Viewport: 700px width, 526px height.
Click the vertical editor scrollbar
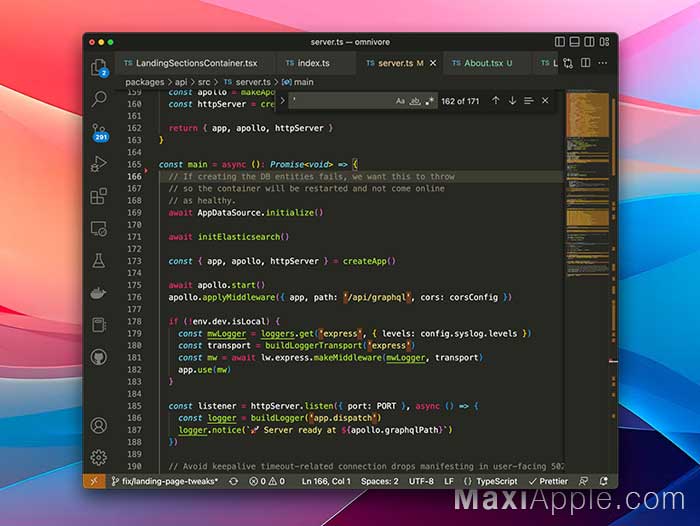pyautogui.click(x=614, y=279)
